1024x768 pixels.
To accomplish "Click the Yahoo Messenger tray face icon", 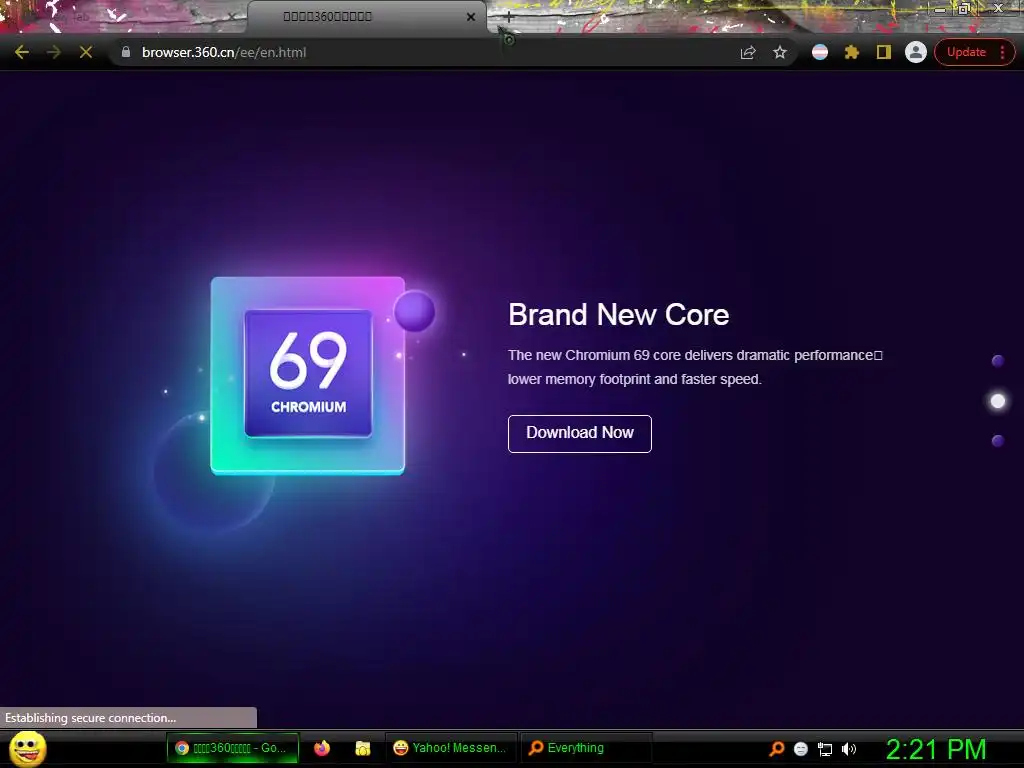I will pos(801,749).
